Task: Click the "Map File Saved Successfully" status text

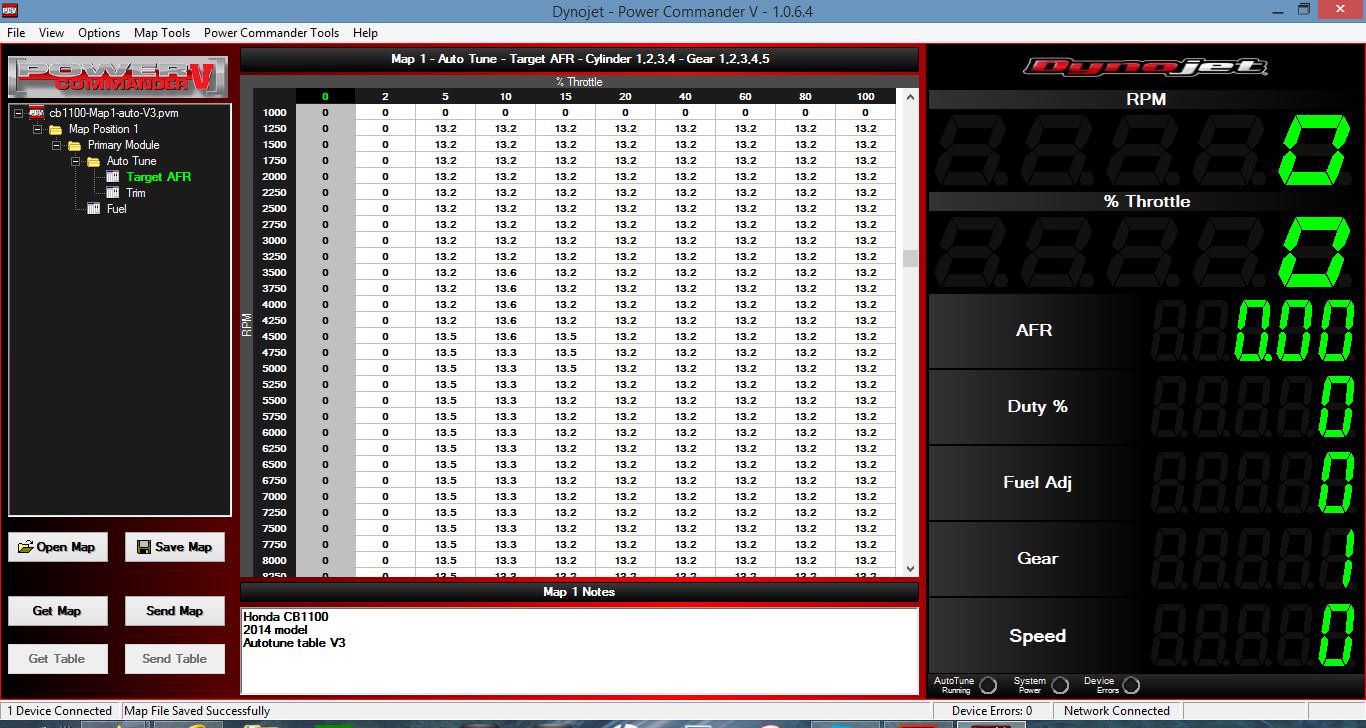Action: pyautogui.click(x=197, y=711)
